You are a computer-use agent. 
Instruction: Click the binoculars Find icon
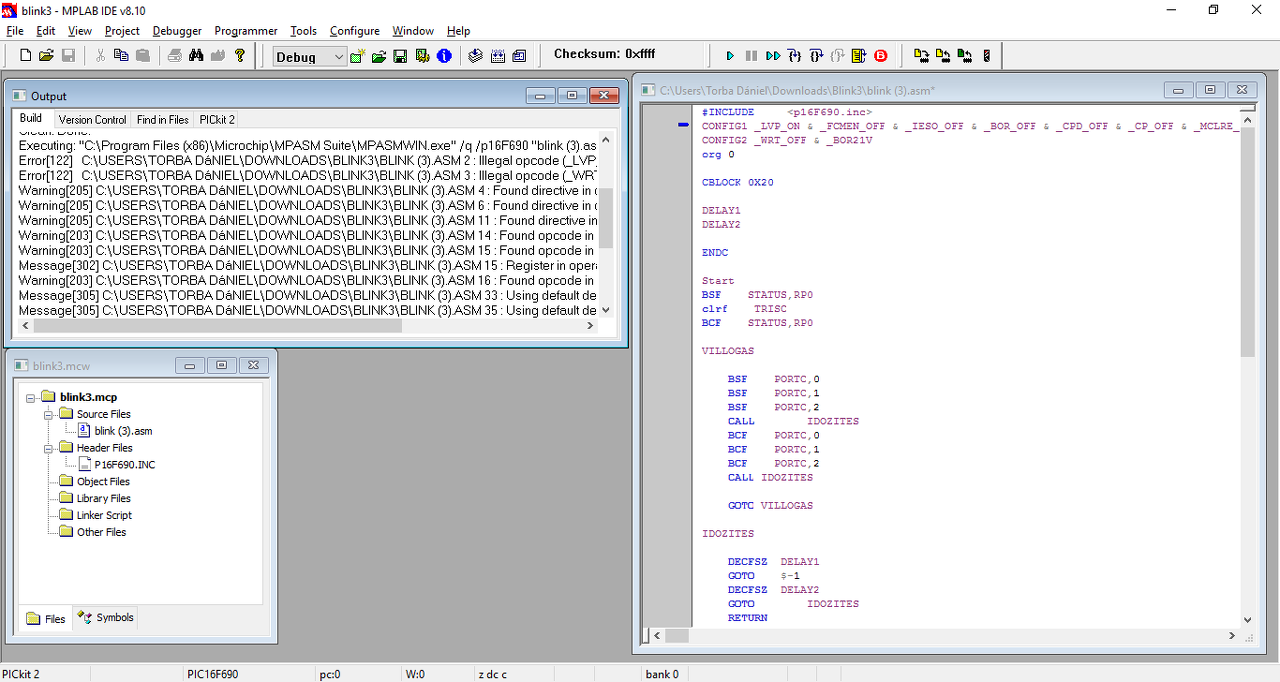(x=196, y=56)
